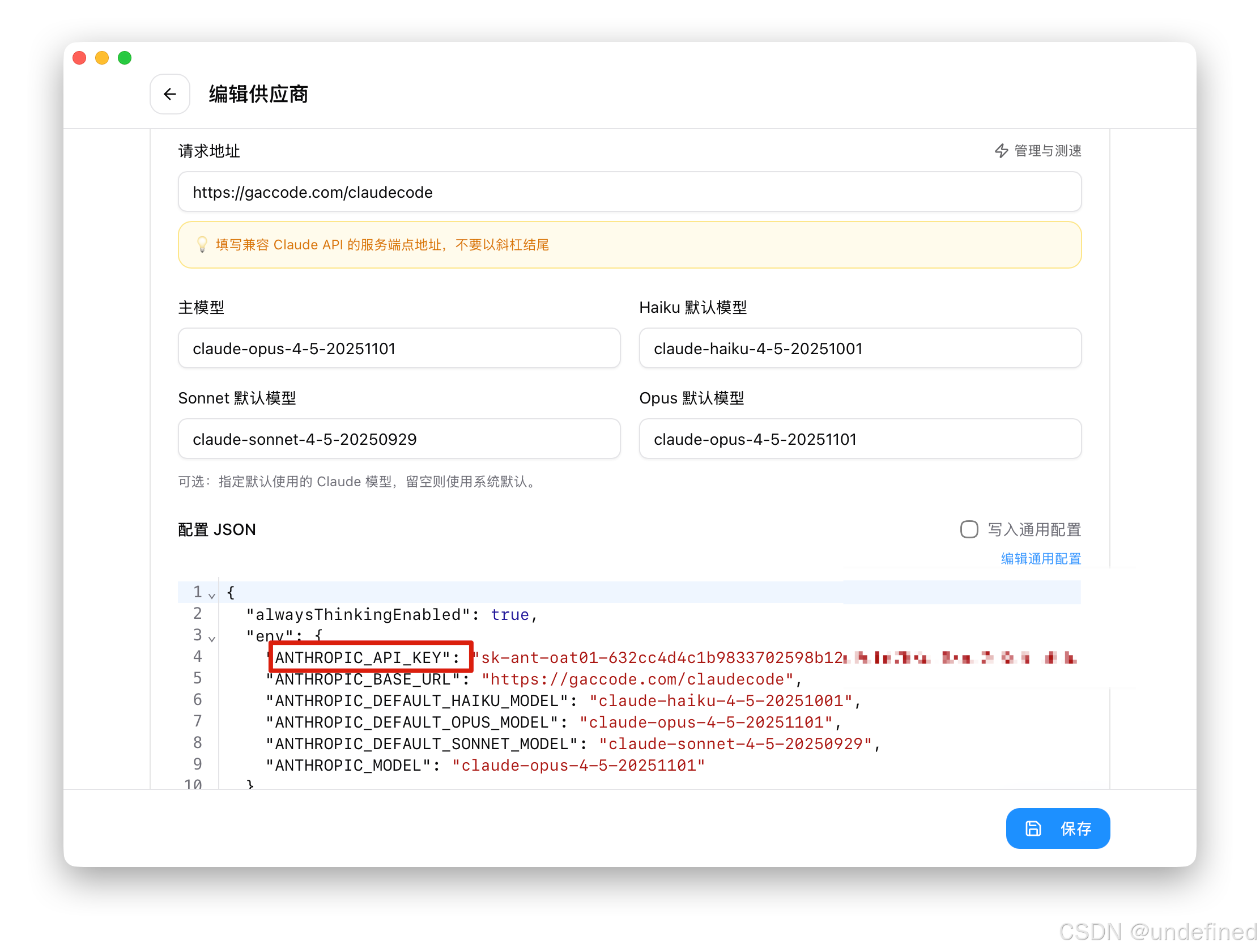Click the checkbox circle icon near 写入通用配置

click(x=968, y=529)
